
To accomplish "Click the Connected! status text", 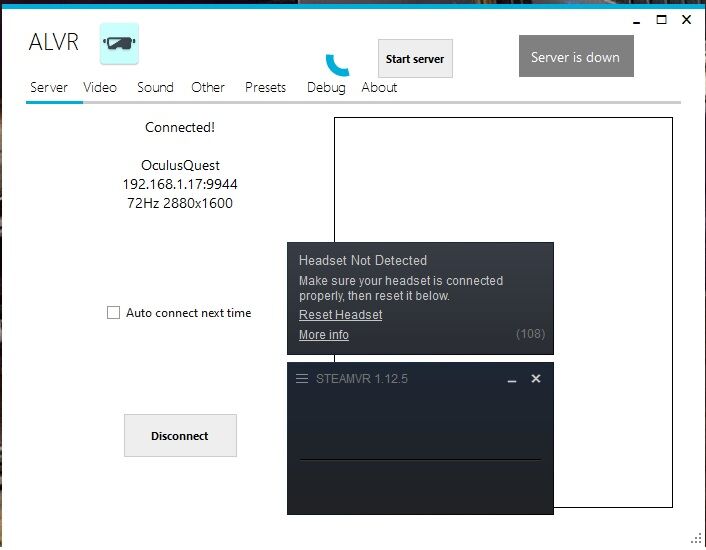I will click(x=180, y=127).
